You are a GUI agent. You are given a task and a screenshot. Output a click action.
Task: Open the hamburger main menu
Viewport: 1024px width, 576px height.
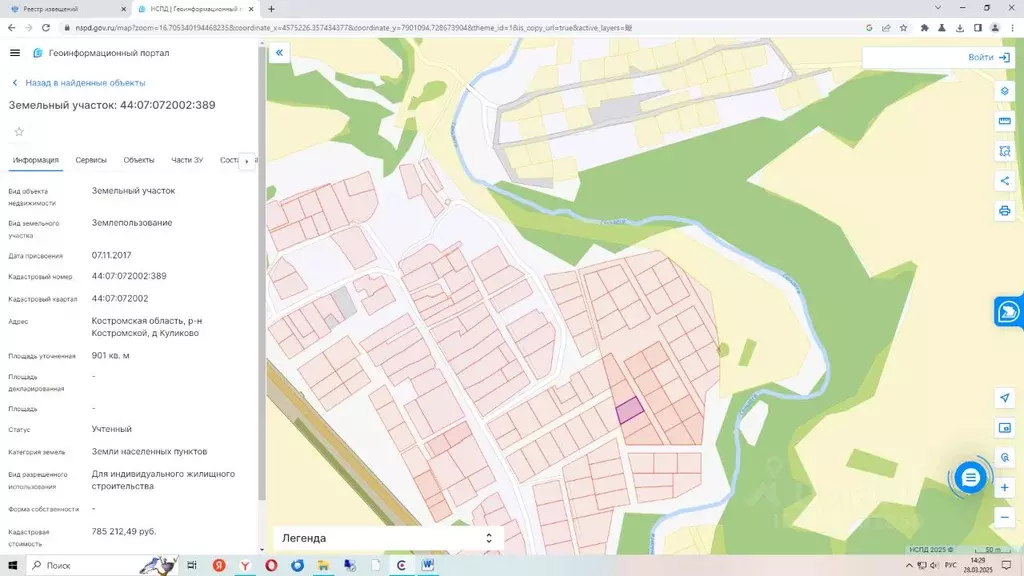pos(14,53)
